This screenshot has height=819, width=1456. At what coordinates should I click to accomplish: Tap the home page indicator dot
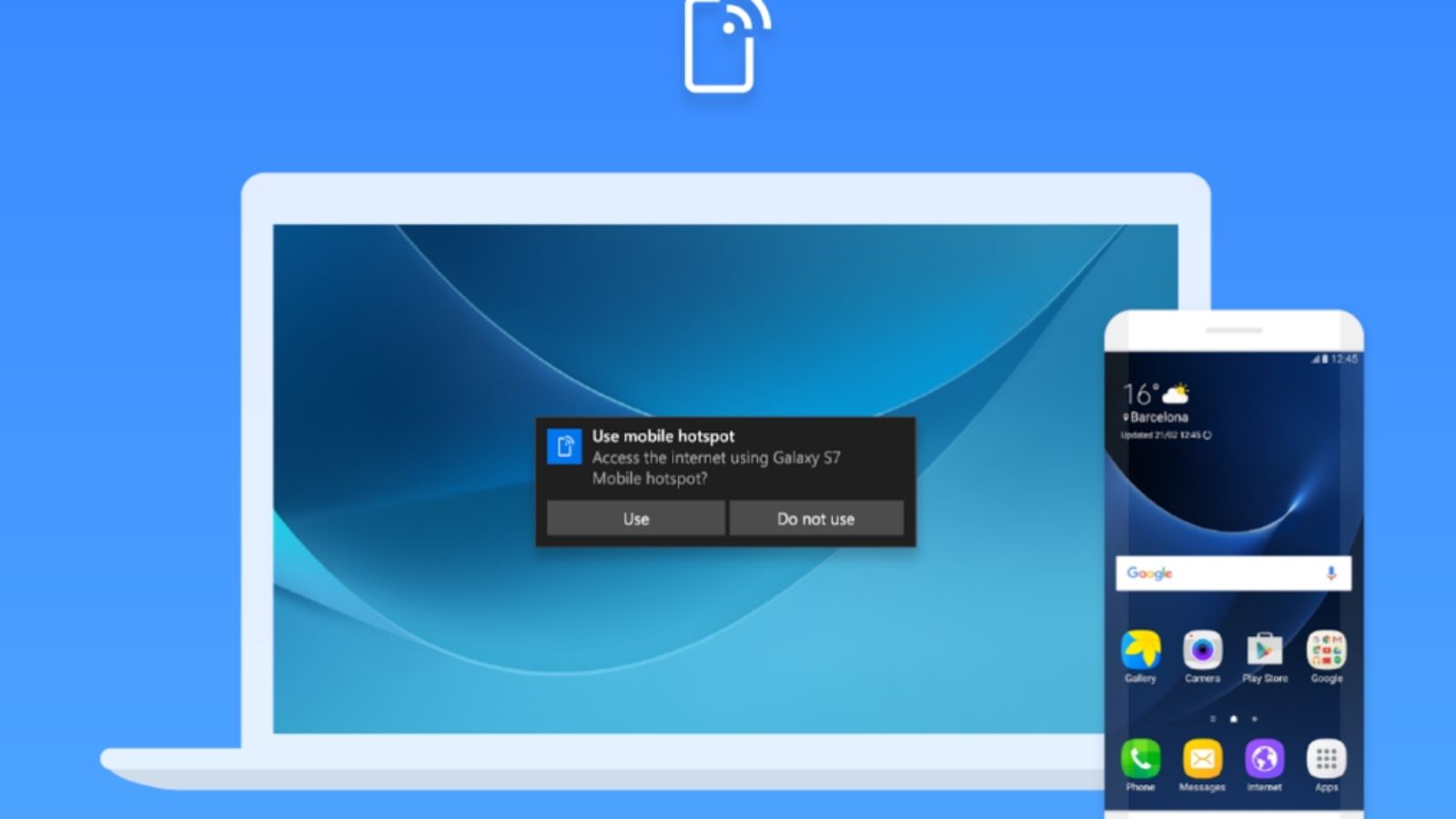coord(1233,719)
